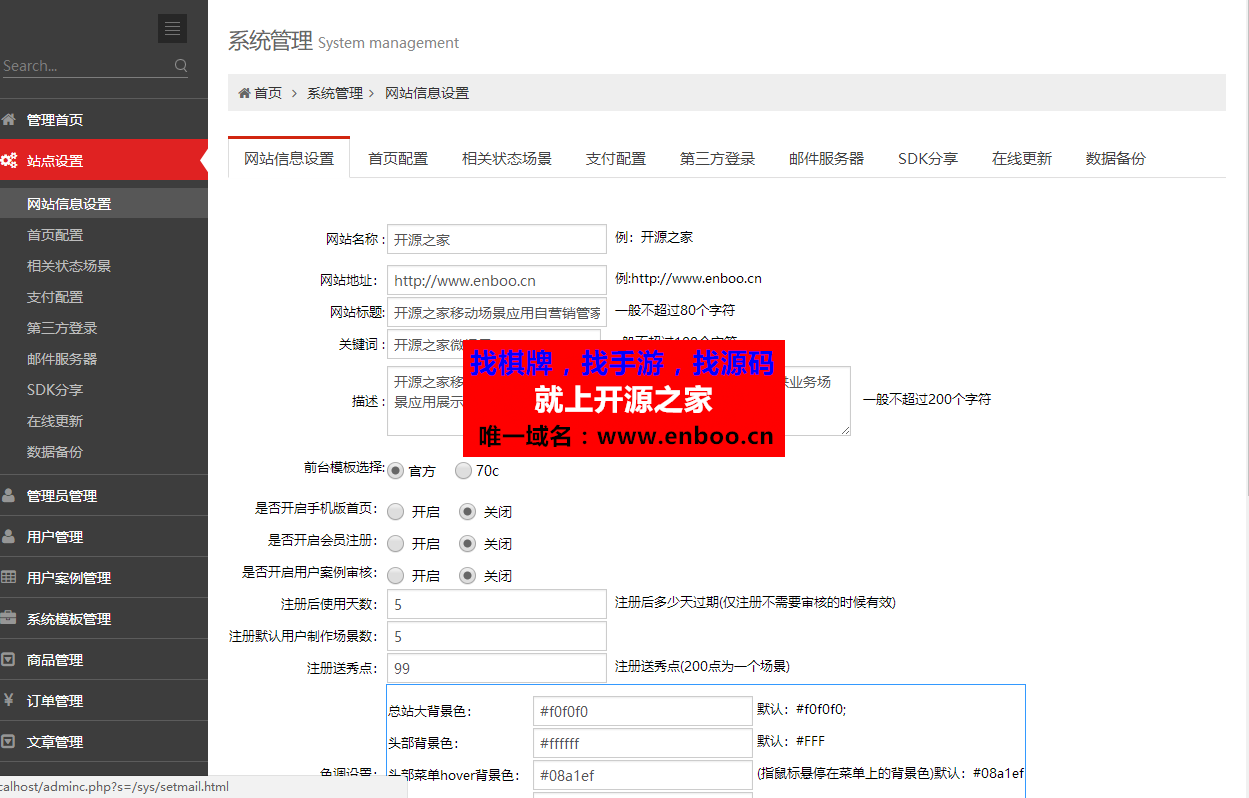Switch to the 支付配置 tab
The image size is (1249, 798).
[616, 158]
